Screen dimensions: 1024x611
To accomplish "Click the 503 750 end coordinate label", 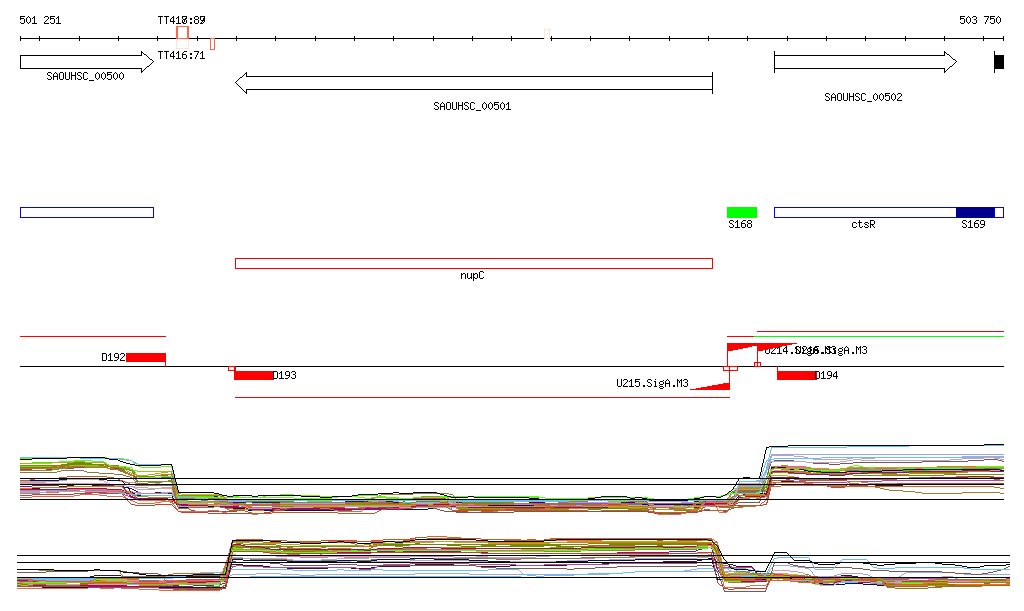I will [980, 20].
